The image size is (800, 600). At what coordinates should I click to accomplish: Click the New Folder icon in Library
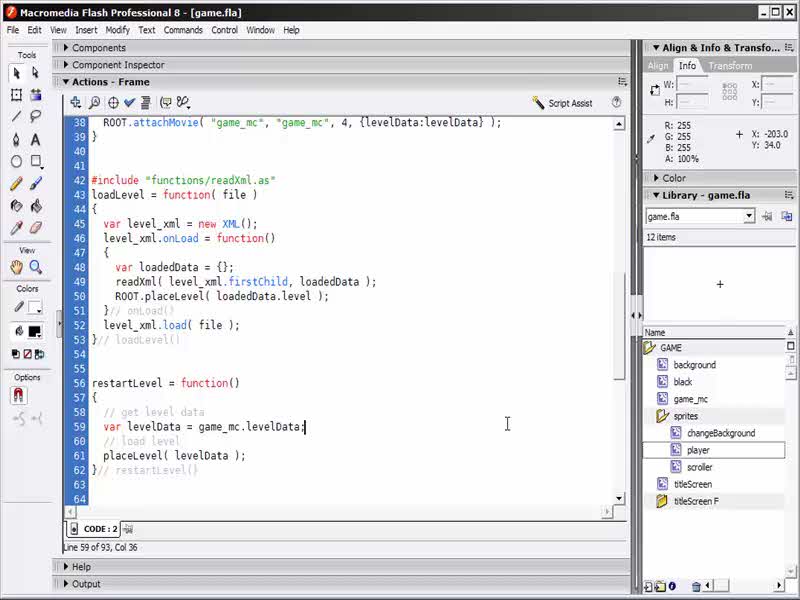[x=659, y=587]
